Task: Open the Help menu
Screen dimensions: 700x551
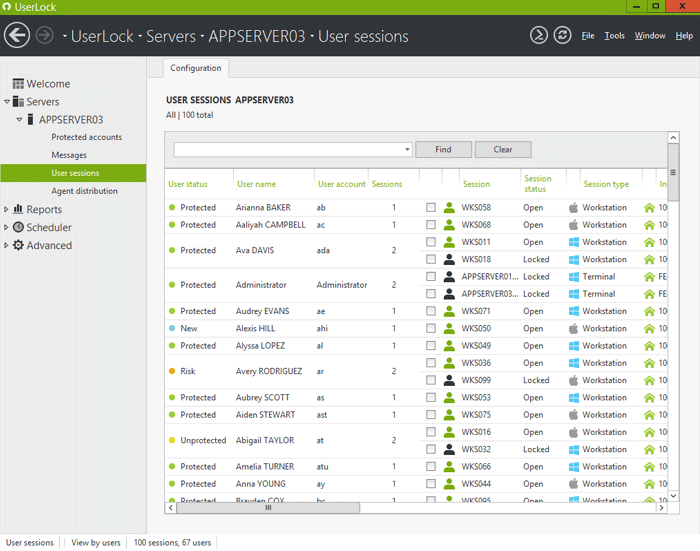Action: (x=684, y=36)
